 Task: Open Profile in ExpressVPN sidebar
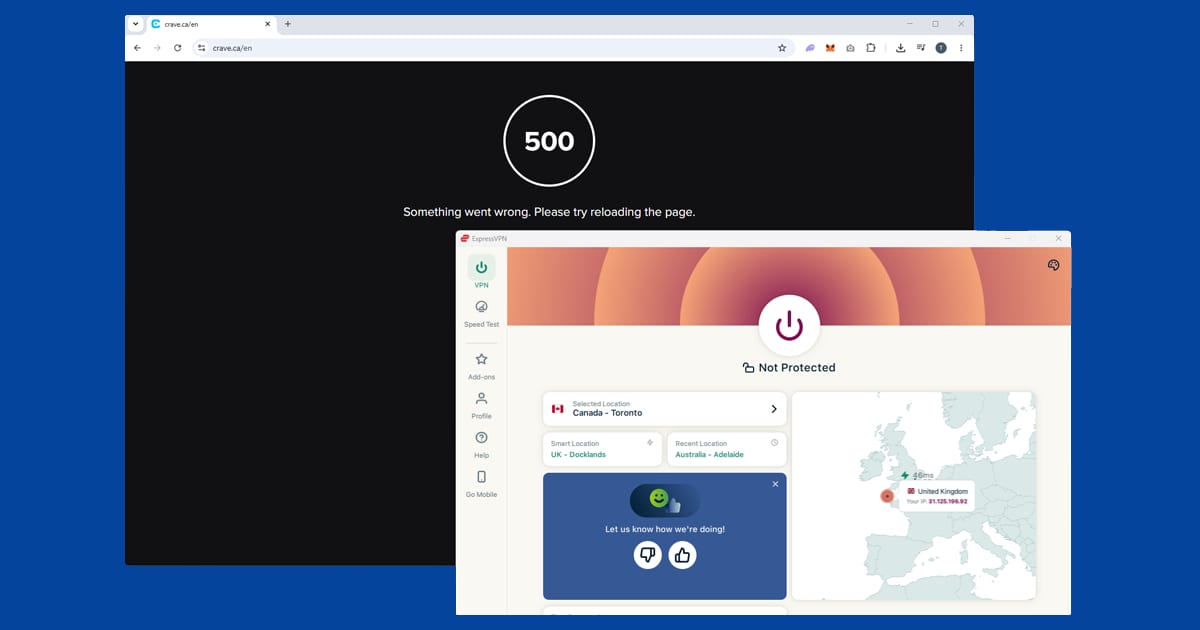pyautogui.click(x=481, y=405)
